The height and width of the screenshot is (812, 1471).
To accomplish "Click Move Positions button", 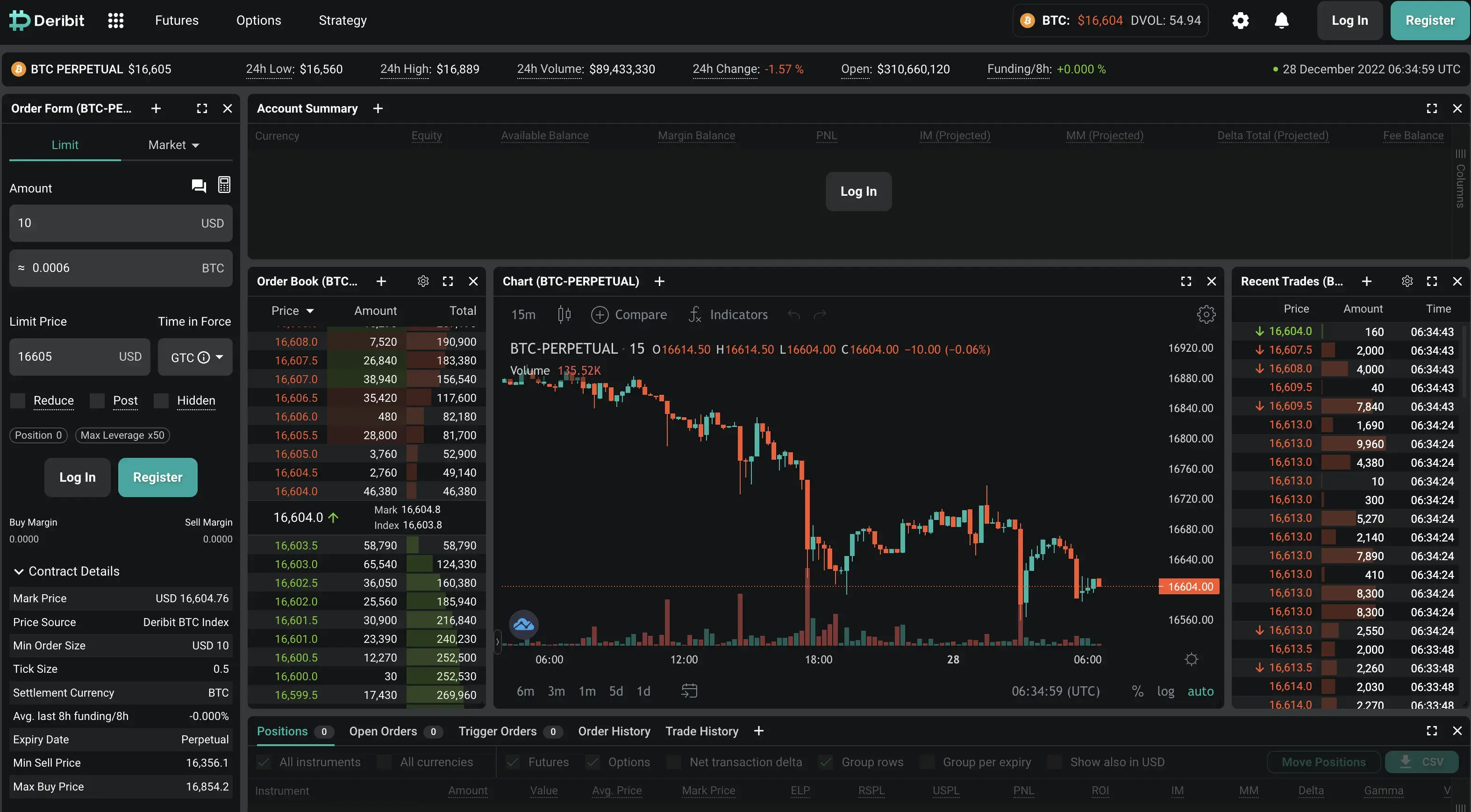I will click(1324, 762).
